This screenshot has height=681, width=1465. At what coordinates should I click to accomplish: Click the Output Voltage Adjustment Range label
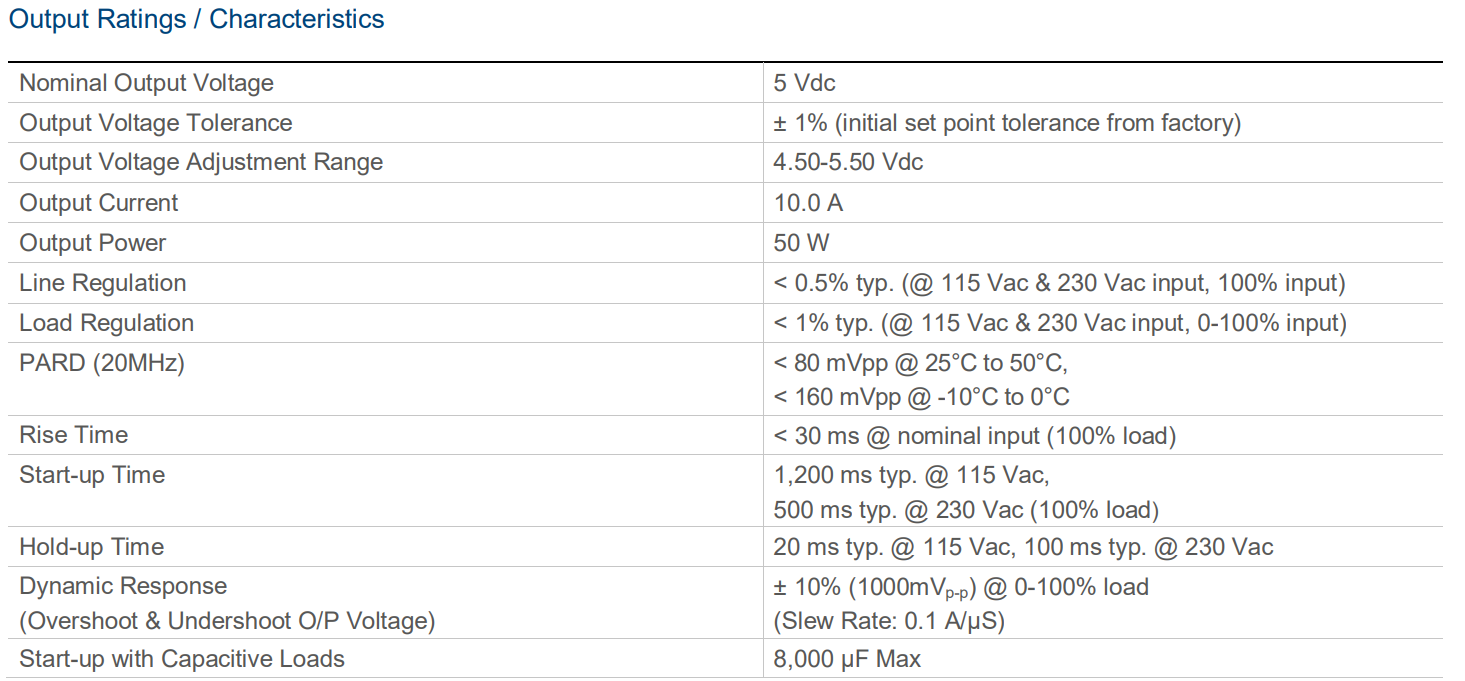click(x=201, y=162)
